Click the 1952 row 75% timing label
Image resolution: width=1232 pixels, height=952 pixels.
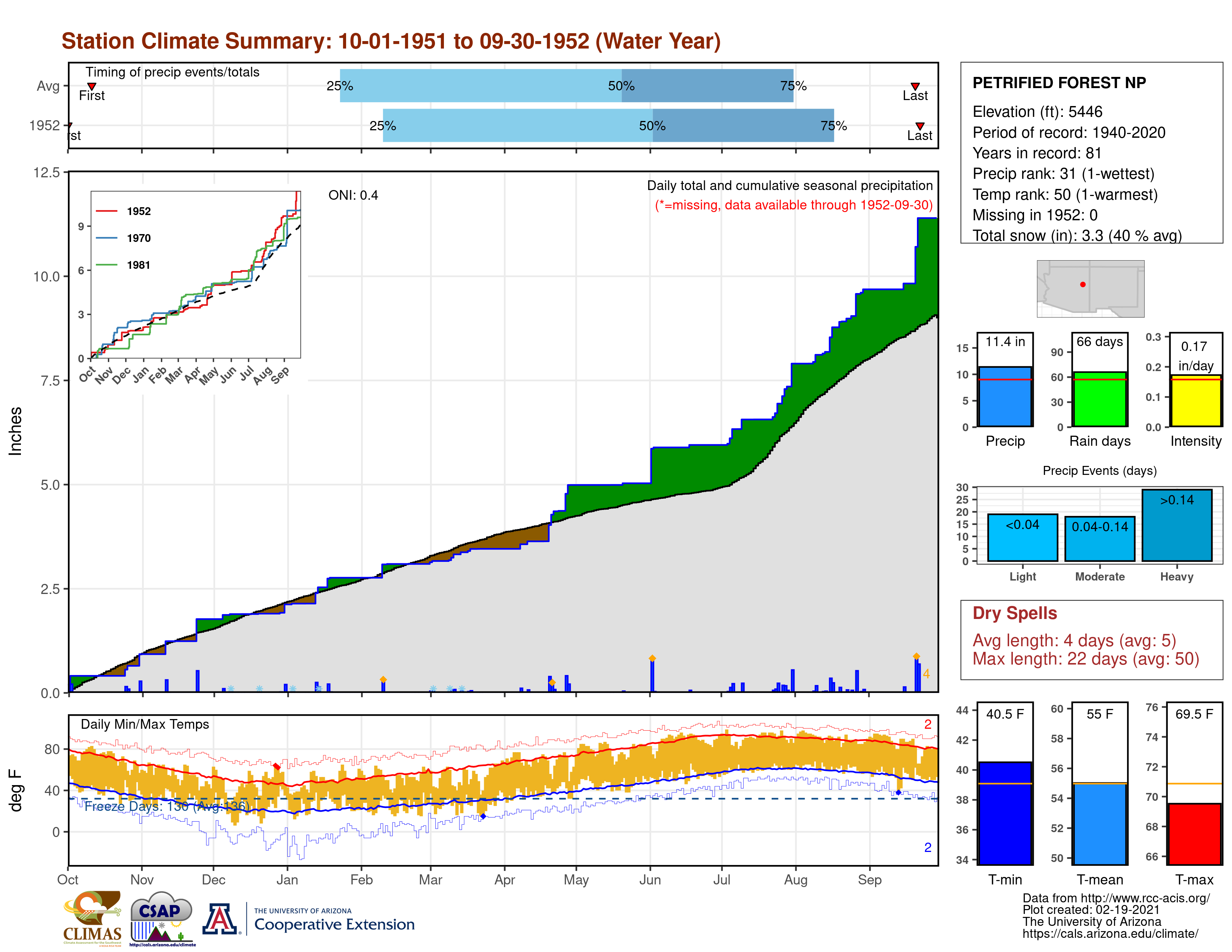click(833, 125)
